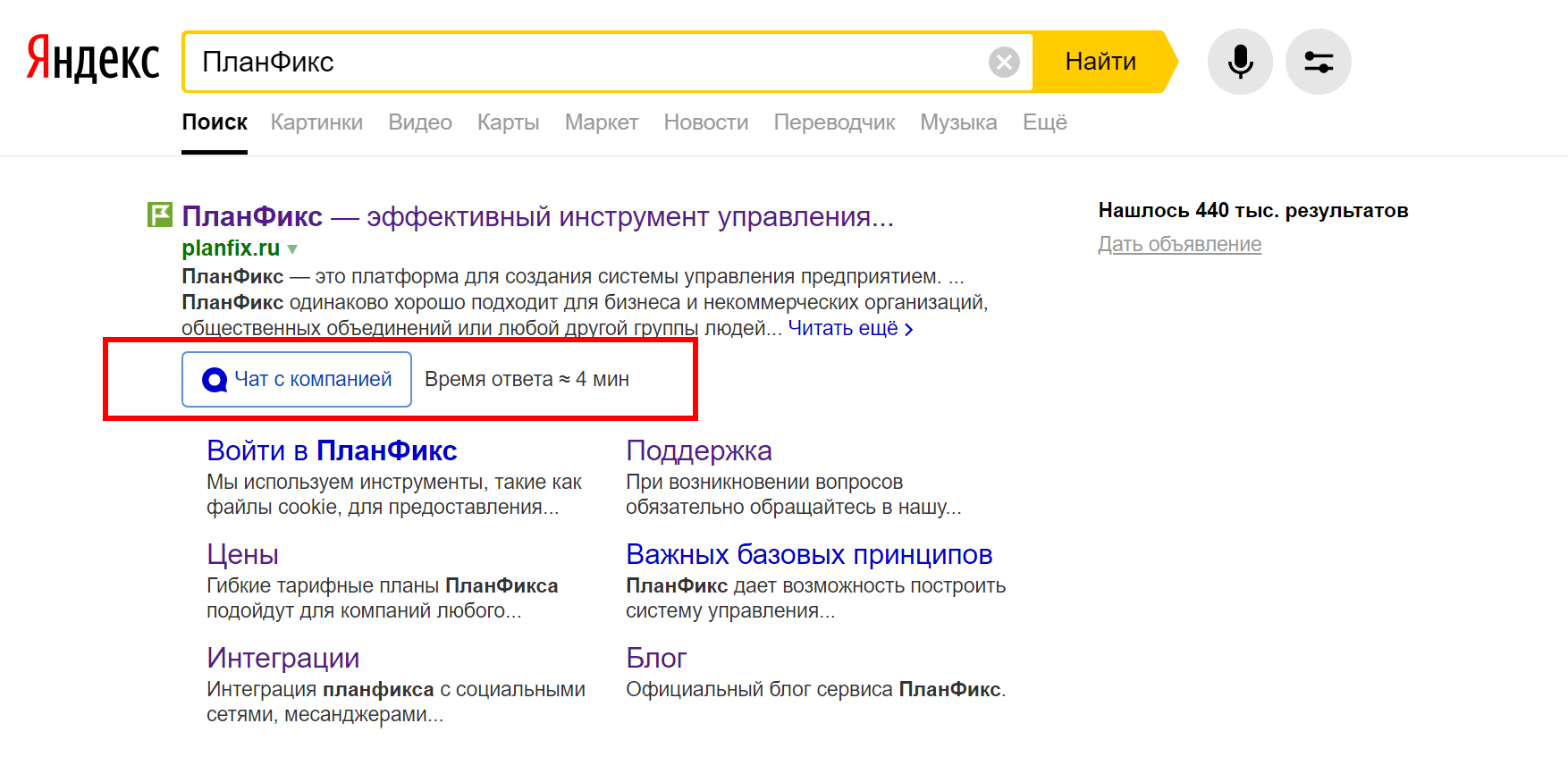Open the Поддержка sitelink
This screenshot has height=757, width=1568.
pos(698,450)
